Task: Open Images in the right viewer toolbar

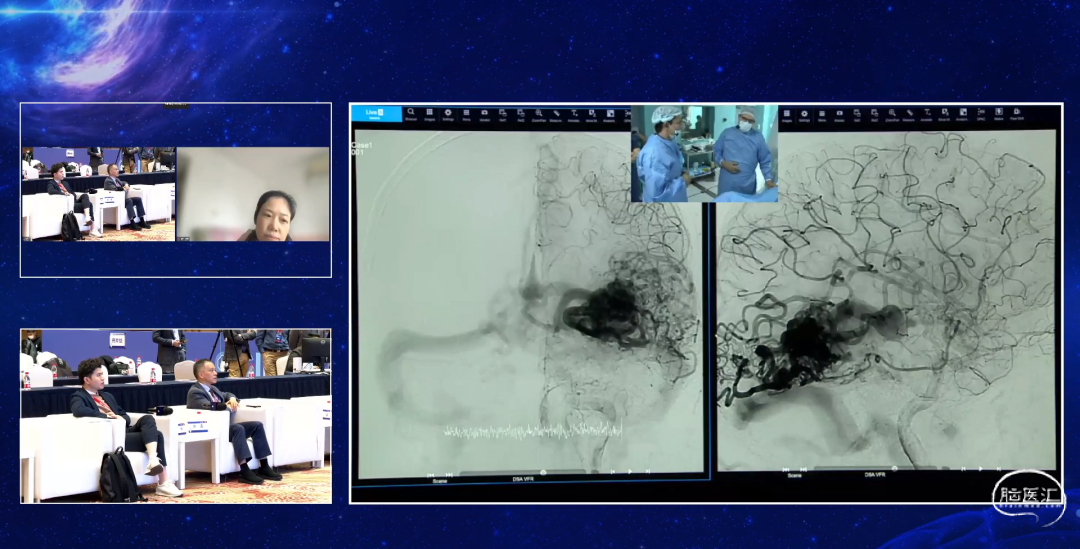Action: pos(787,115)
